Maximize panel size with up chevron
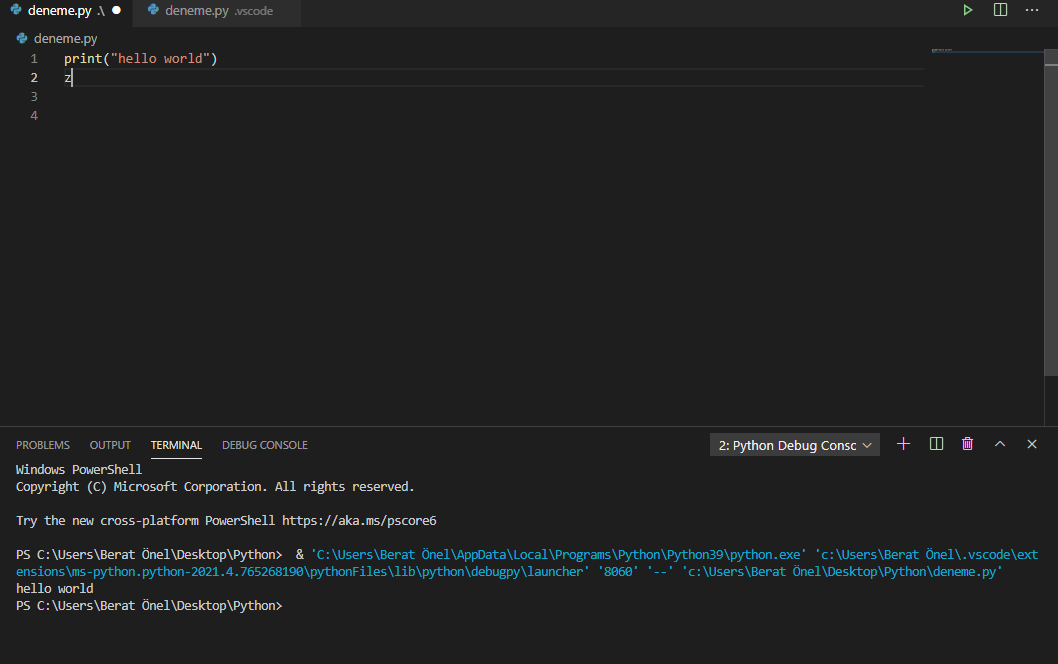Screen dimensions: 1058x664 (999, 444)
